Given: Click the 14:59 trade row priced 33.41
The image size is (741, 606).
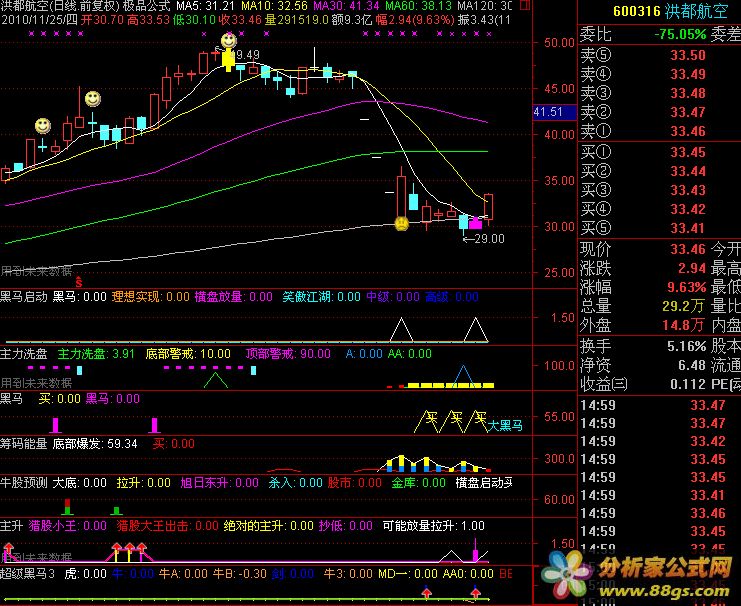Looking at the screenshot, I should pyautogui.click(x=659, y=495).
